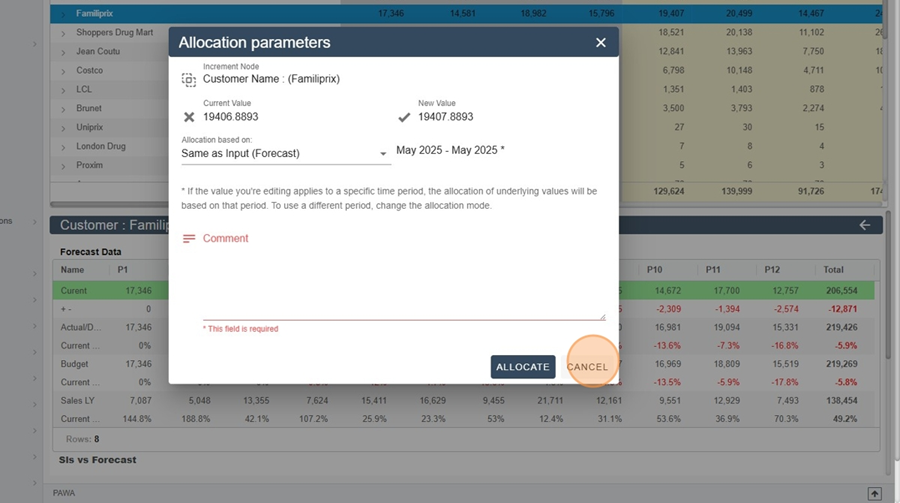Click the P12 column header

tap(772, 269)
